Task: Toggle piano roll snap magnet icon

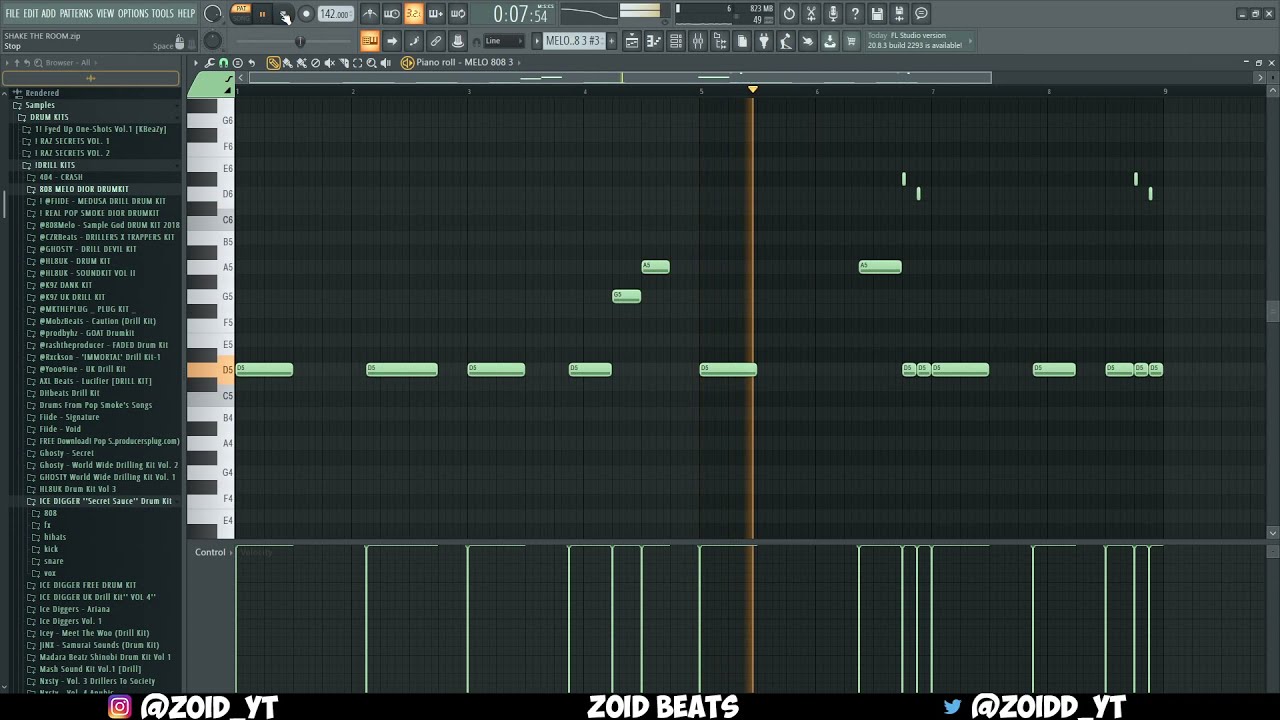Action: (223, 63)
